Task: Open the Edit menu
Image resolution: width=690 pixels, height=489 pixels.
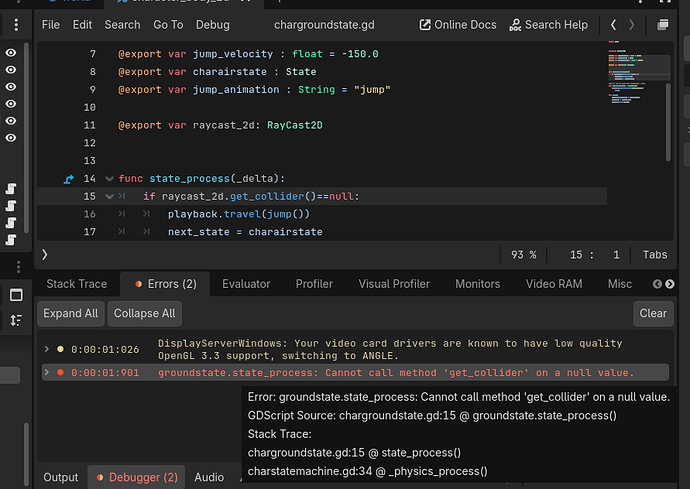Action: click(82, 25)
